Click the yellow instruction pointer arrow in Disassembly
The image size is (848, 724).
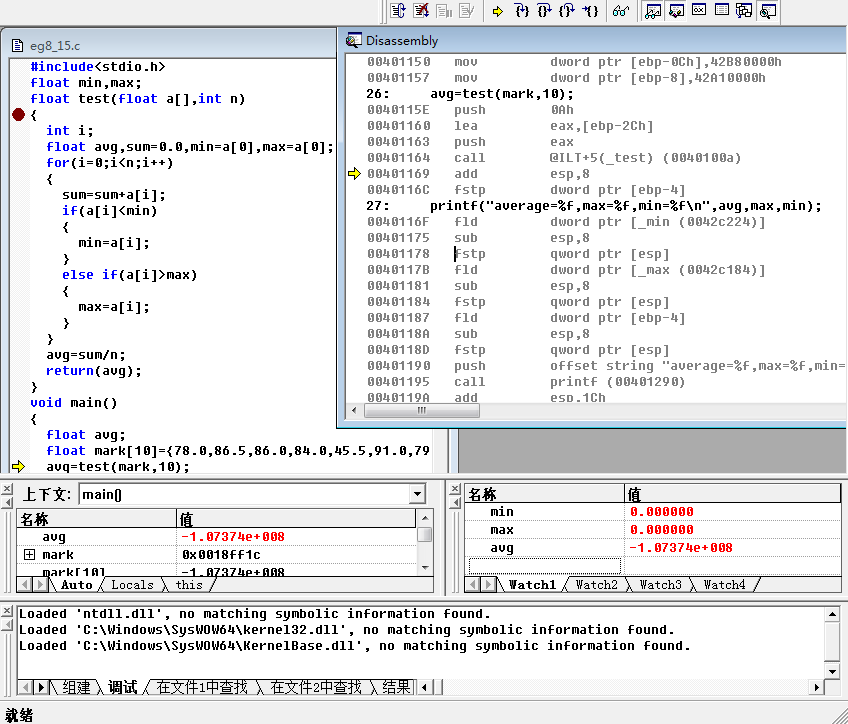[x=354, y=174]
